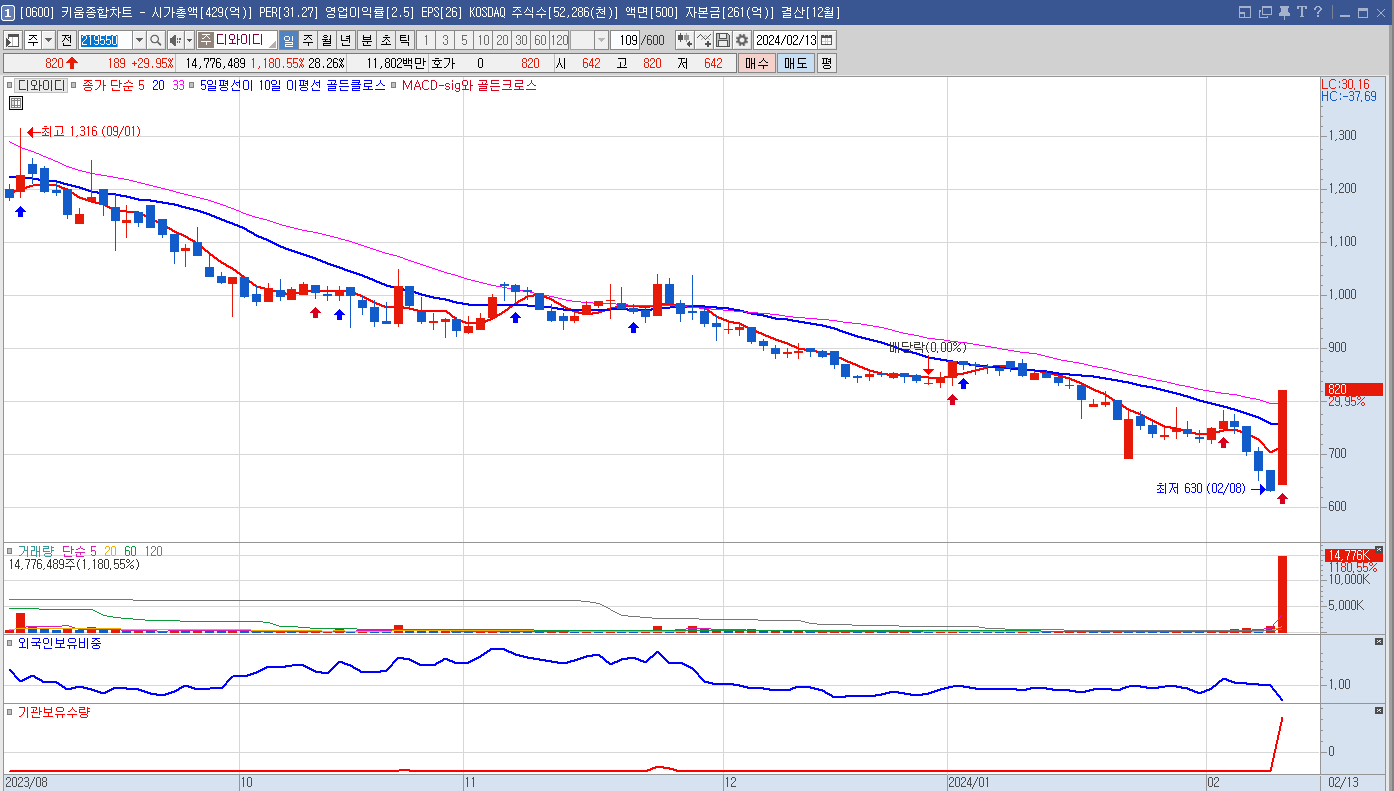
Task: Select 년 yearly period button
Action: point(346,40)
